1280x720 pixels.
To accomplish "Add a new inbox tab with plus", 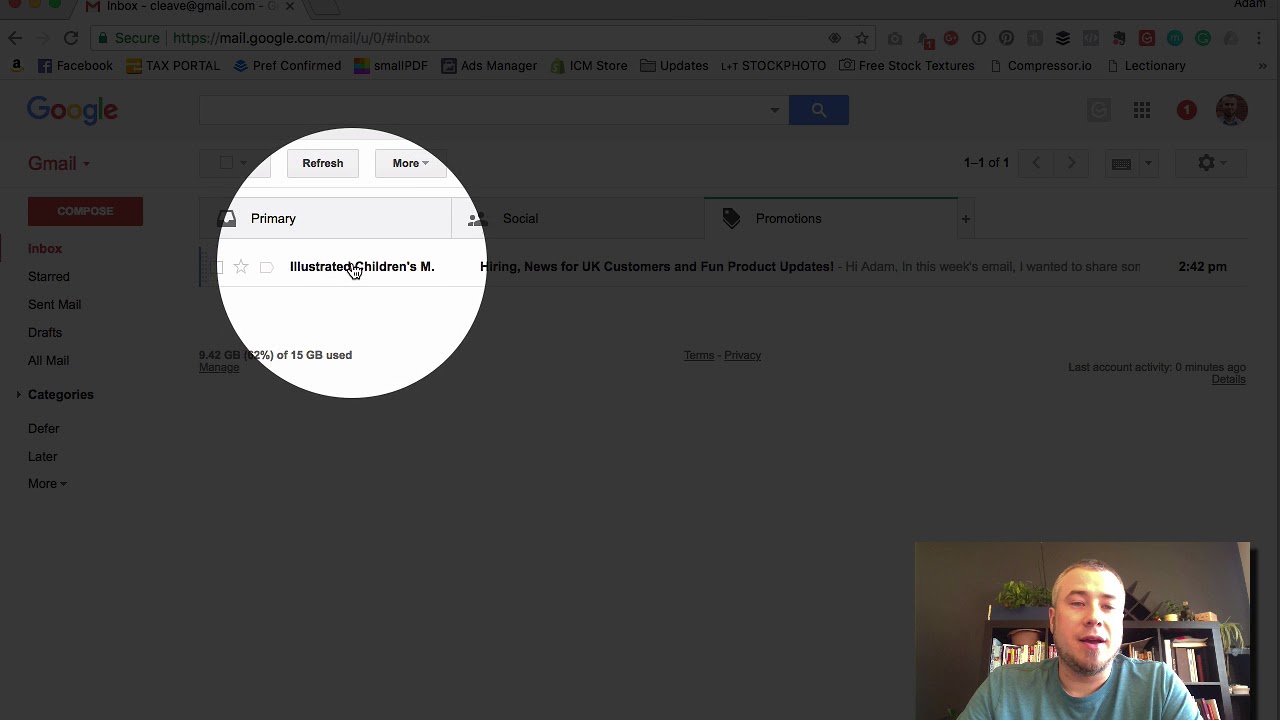I will coord(965,219).
